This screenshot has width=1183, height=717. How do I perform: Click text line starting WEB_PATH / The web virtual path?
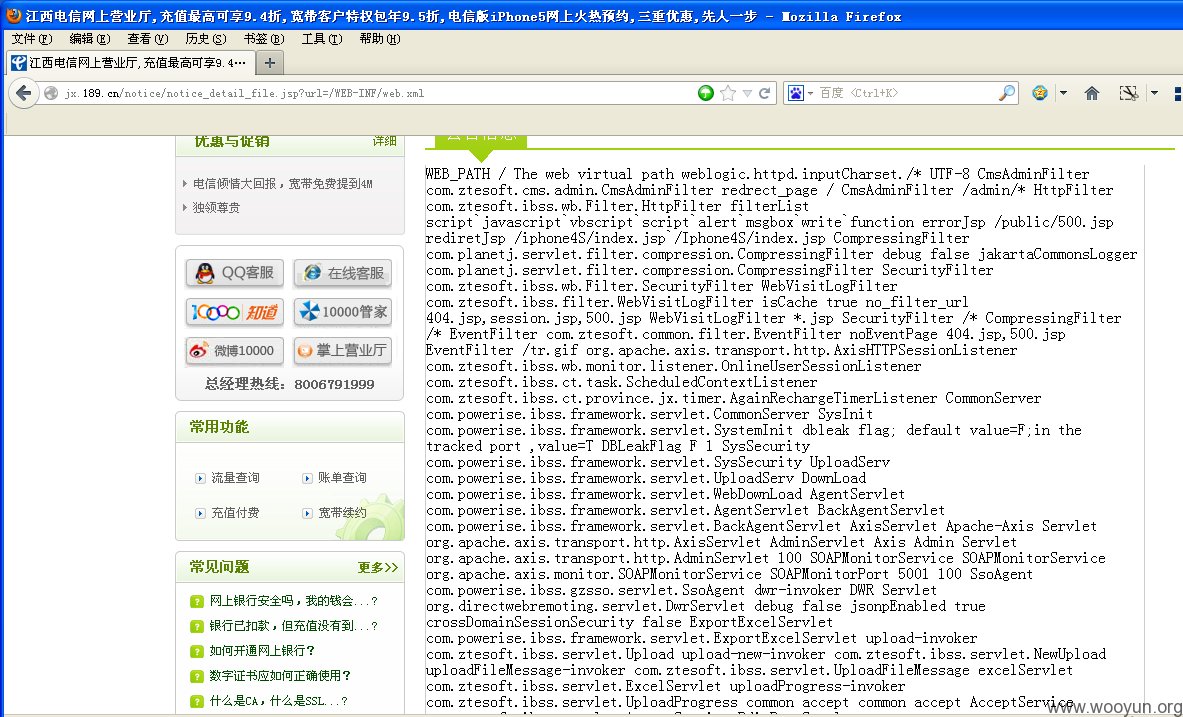click(x=757, y=174)
